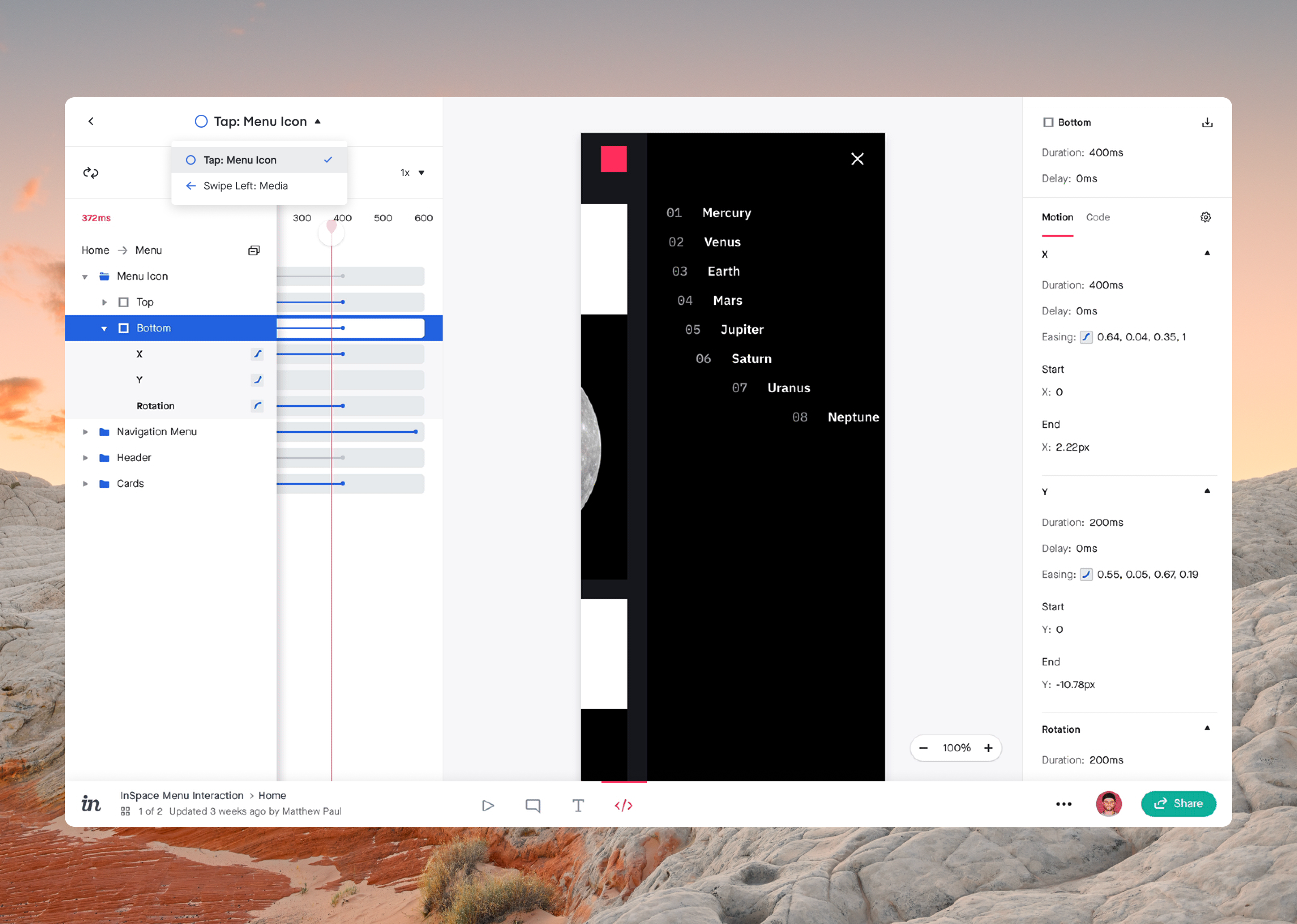Screen dimensions: 1297x924
Task: Open easing curve icon on X row
Action: (x=257, y=354)
